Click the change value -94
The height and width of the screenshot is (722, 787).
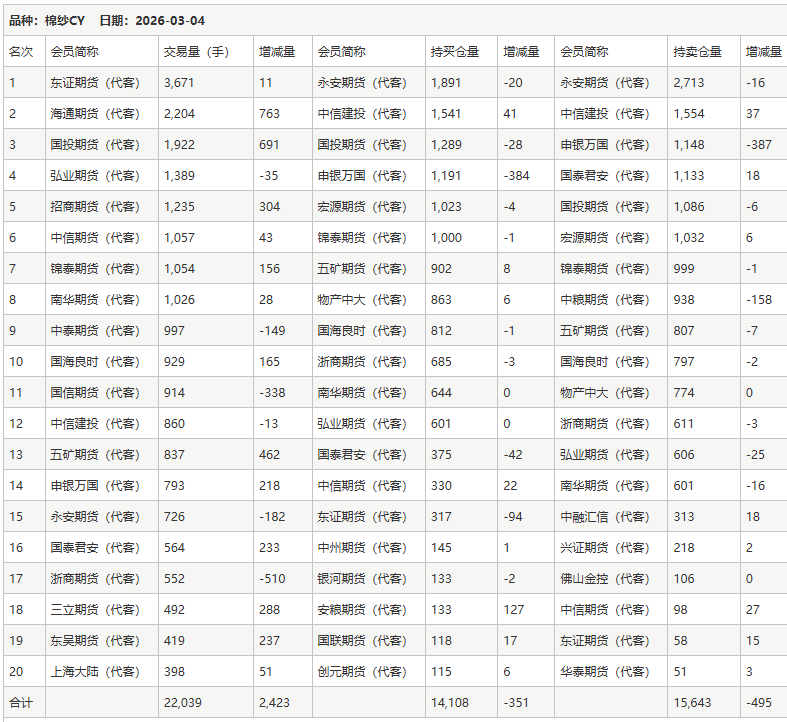click(x=513, y=517)
